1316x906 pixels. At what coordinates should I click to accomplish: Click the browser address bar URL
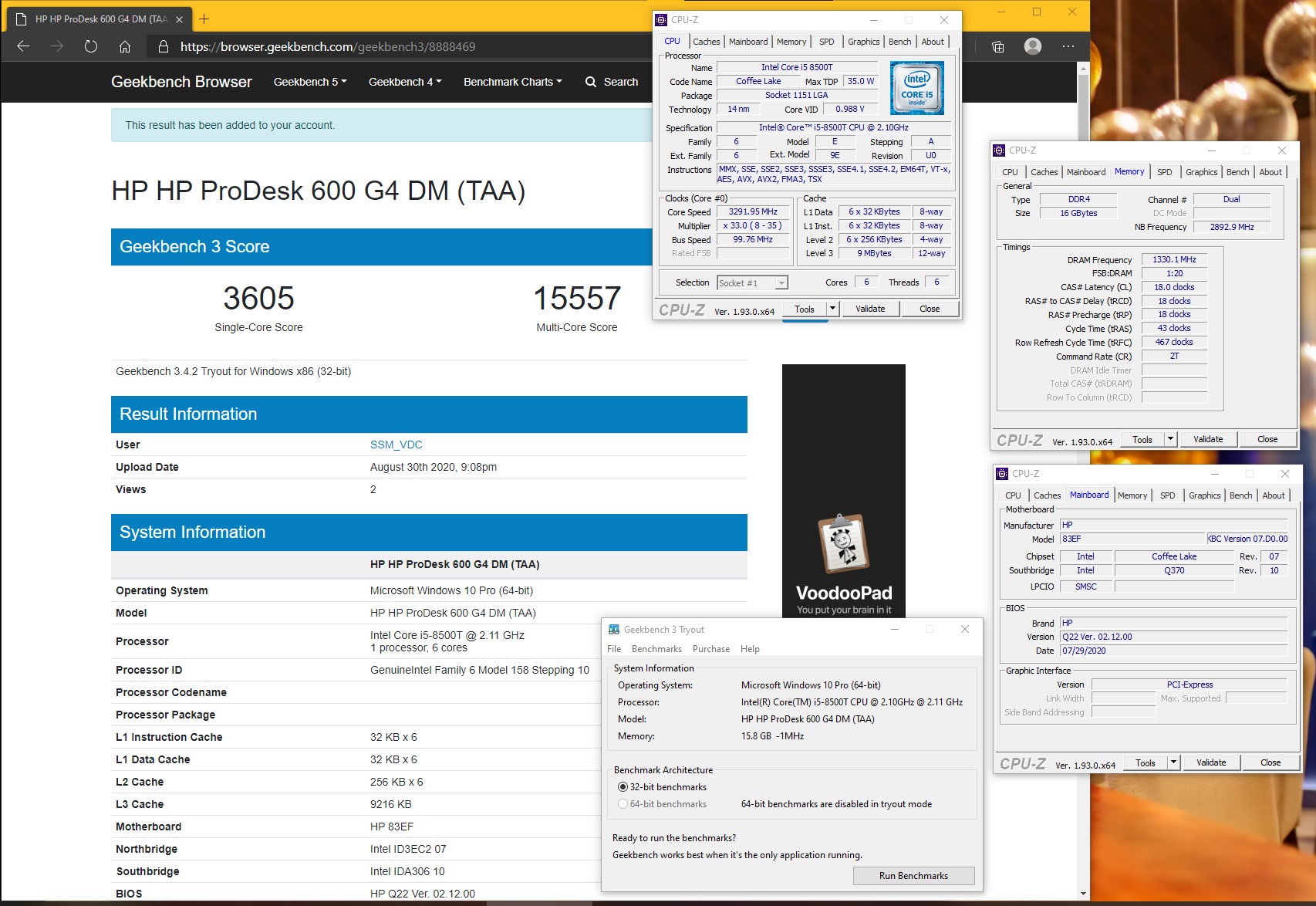[x=328, y=46]
